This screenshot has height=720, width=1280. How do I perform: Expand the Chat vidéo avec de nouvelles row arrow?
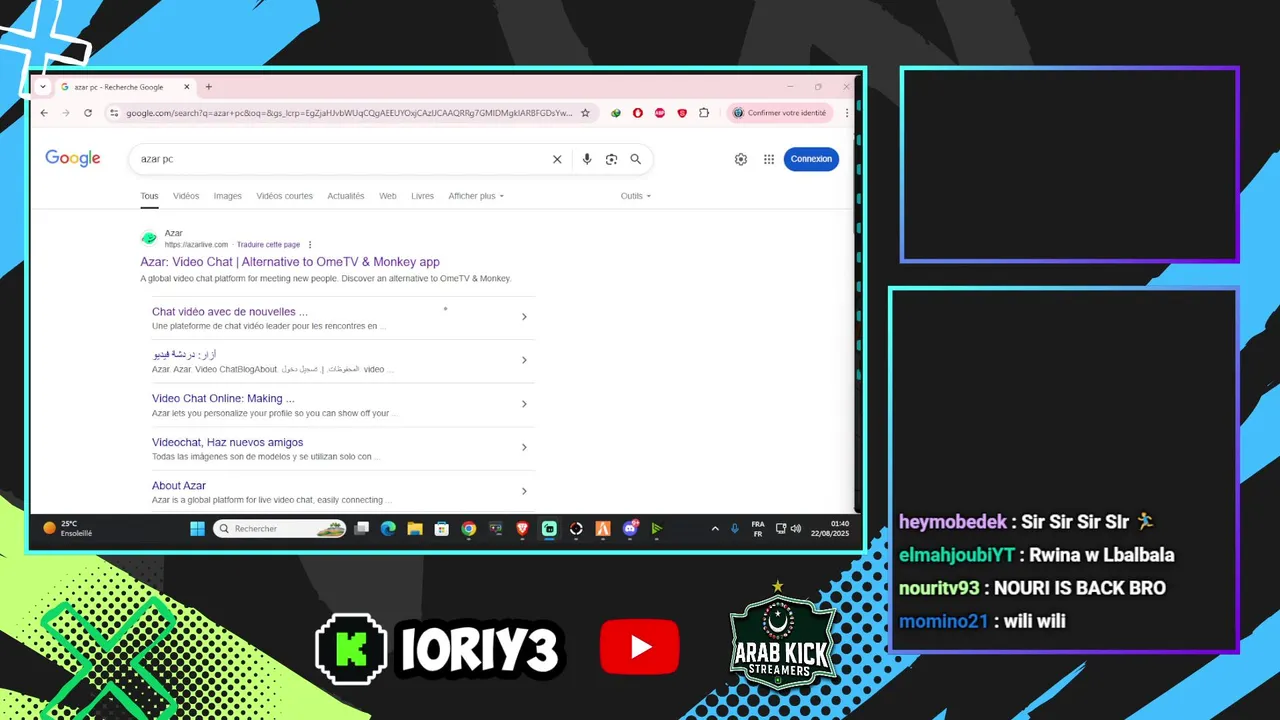tap(524, 317)
